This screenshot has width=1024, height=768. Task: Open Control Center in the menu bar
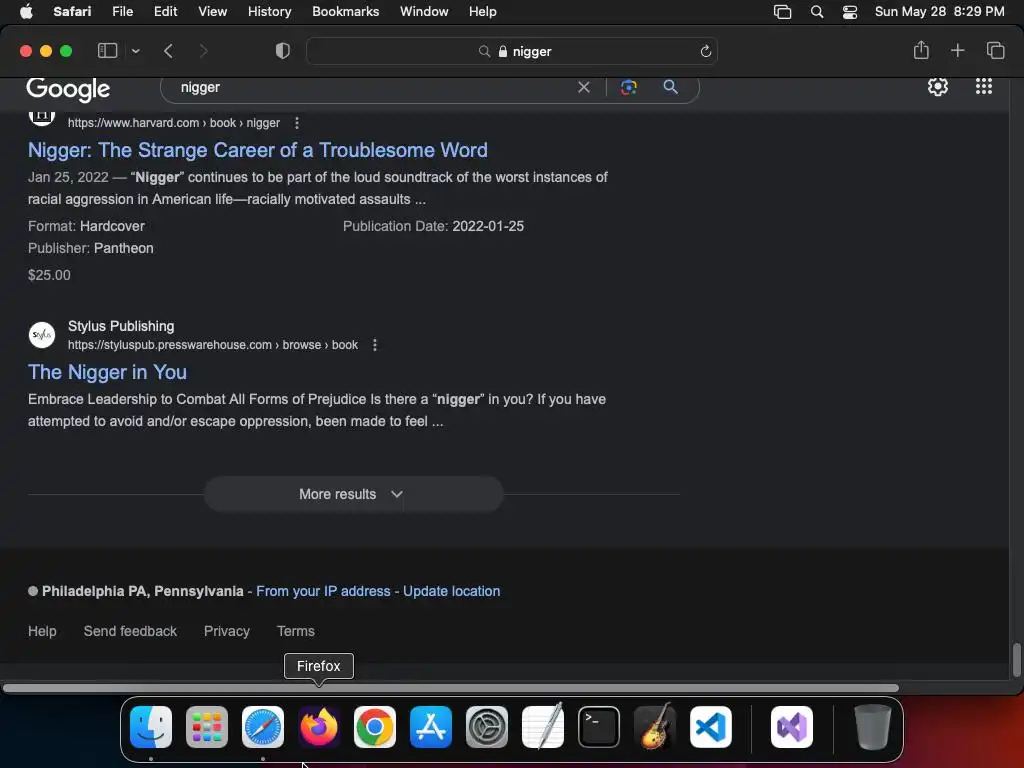tap(850, 12)
